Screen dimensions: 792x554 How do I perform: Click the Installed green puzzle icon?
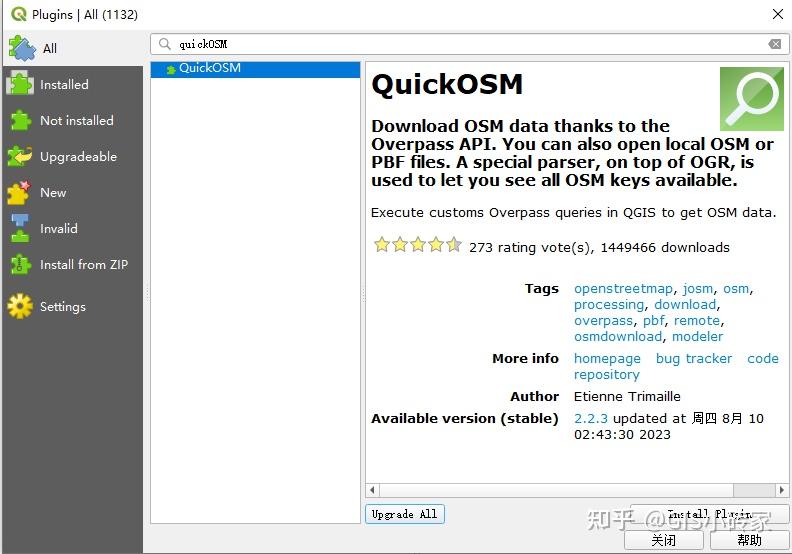point(20,84)
